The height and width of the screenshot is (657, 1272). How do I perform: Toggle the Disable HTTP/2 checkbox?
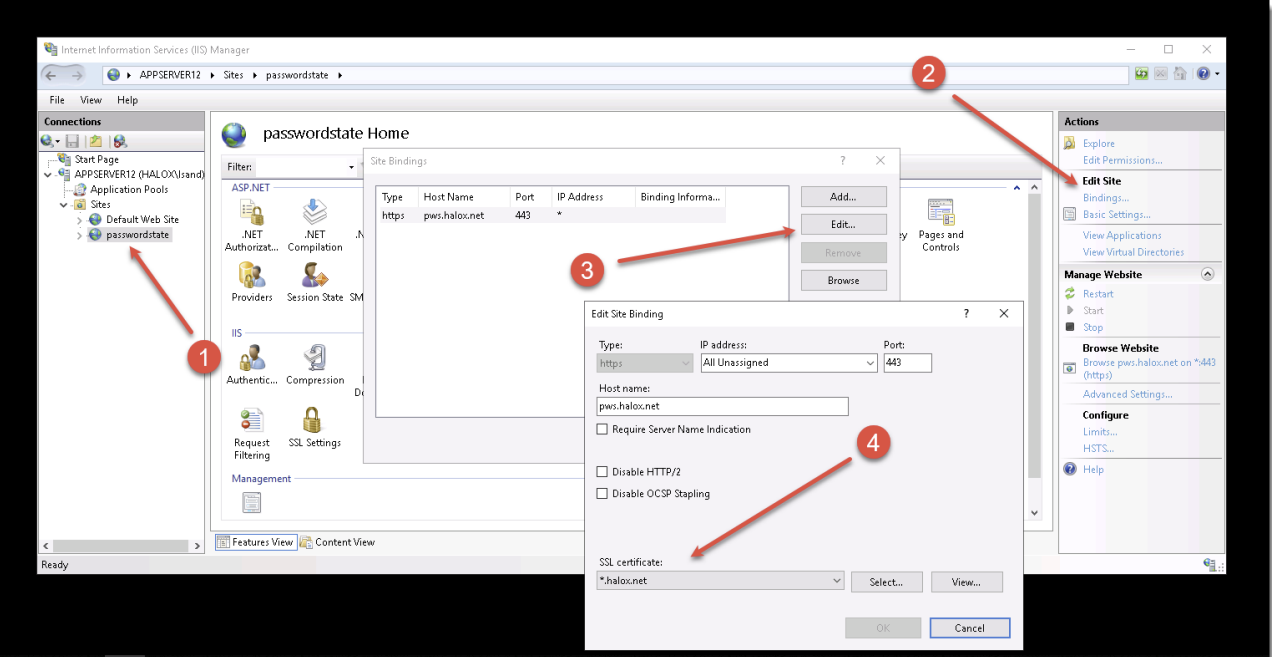pyautogui.click(x=602, y=471)
